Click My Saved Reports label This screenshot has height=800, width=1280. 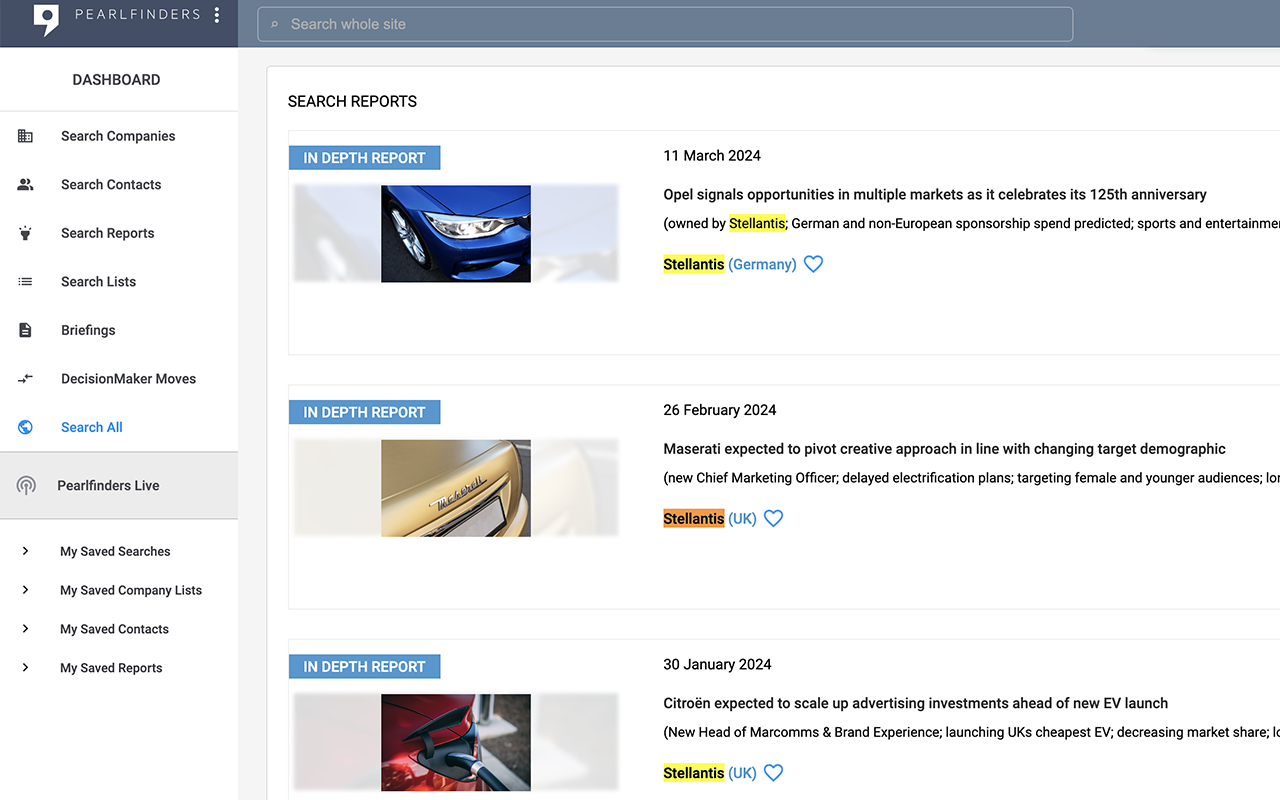tap(111, 668)
